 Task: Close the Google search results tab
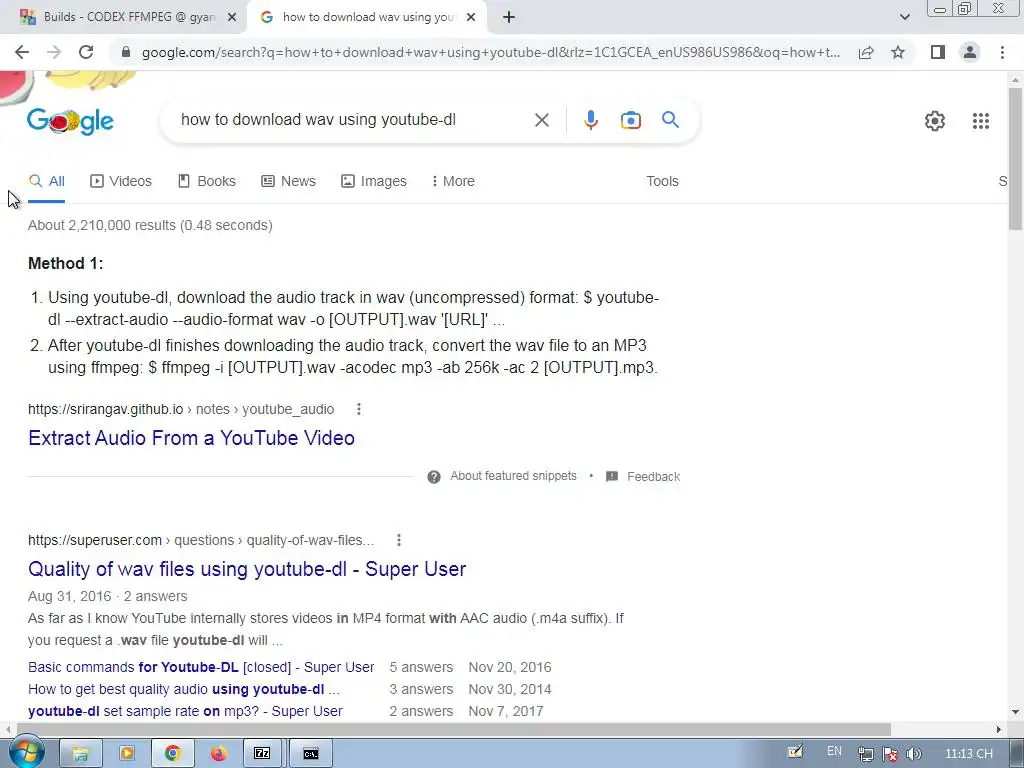(471, 18)
